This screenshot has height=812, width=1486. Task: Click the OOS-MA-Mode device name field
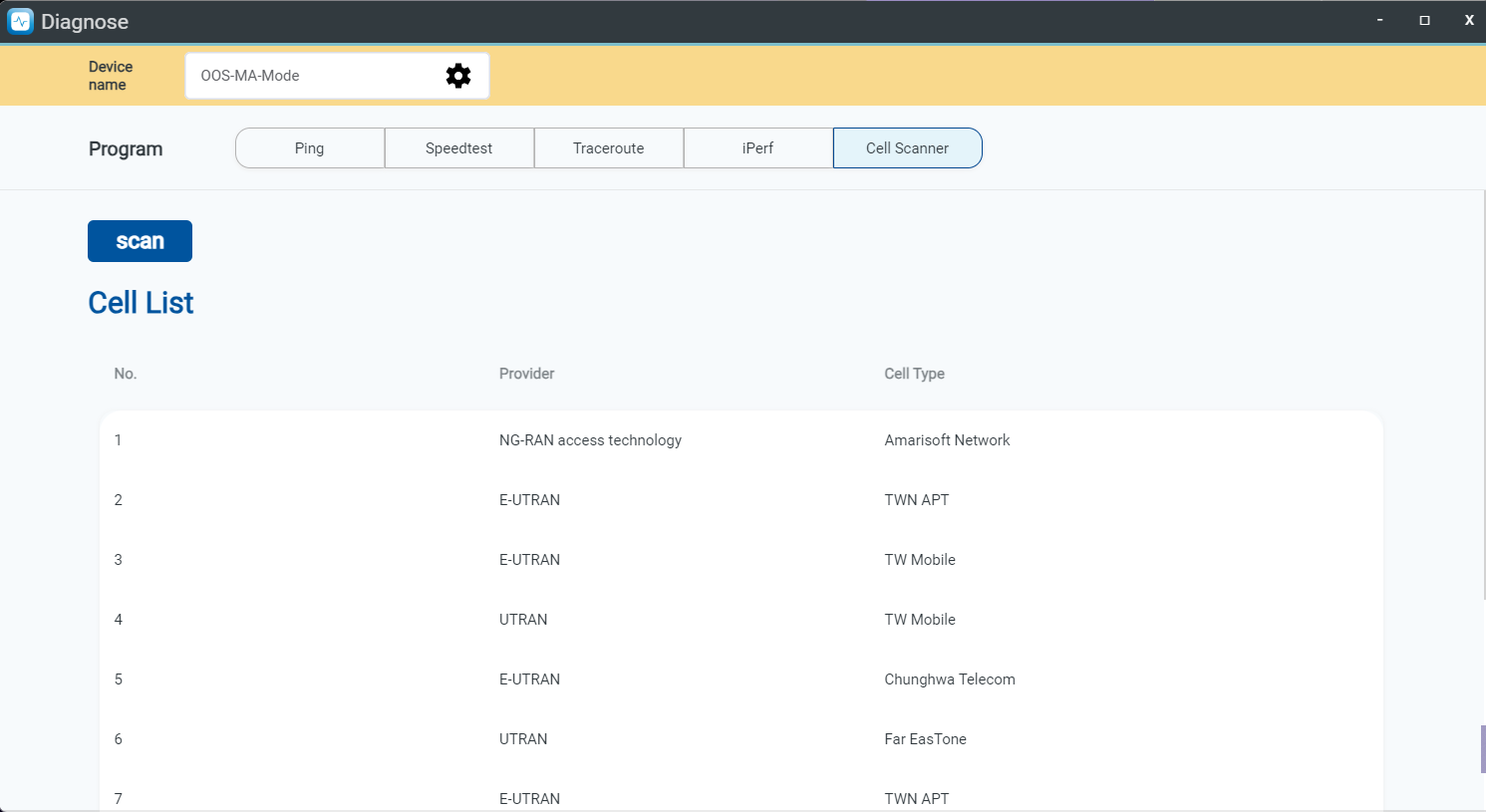coord(337,76)
